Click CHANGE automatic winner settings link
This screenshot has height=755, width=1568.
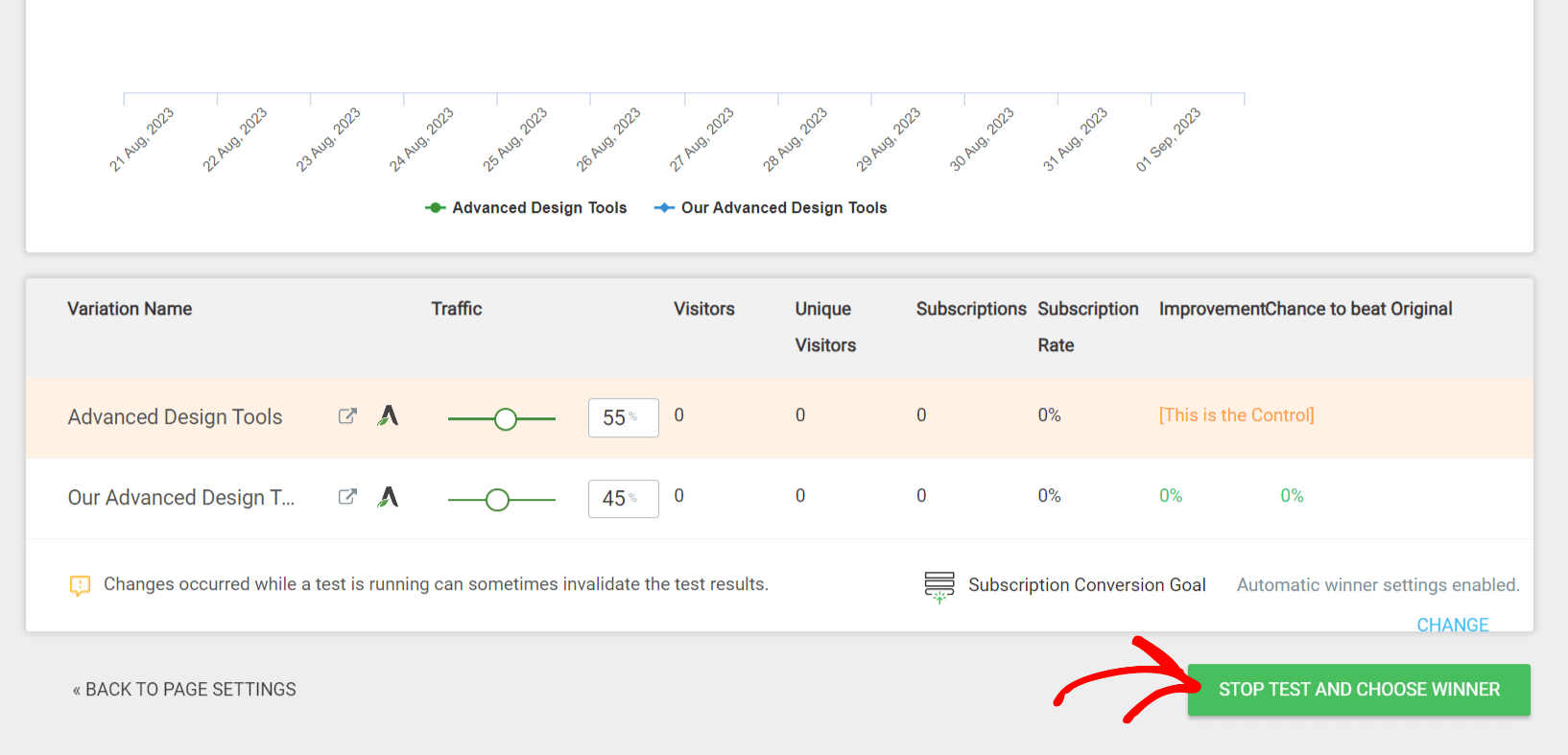coord(1452,625)
